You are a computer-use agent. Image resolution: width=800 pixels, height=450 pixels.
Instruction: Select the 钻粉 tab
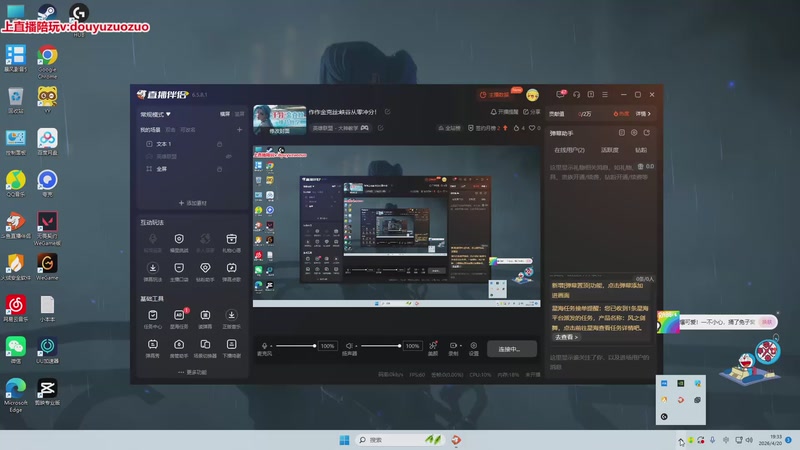click(641, 150)
